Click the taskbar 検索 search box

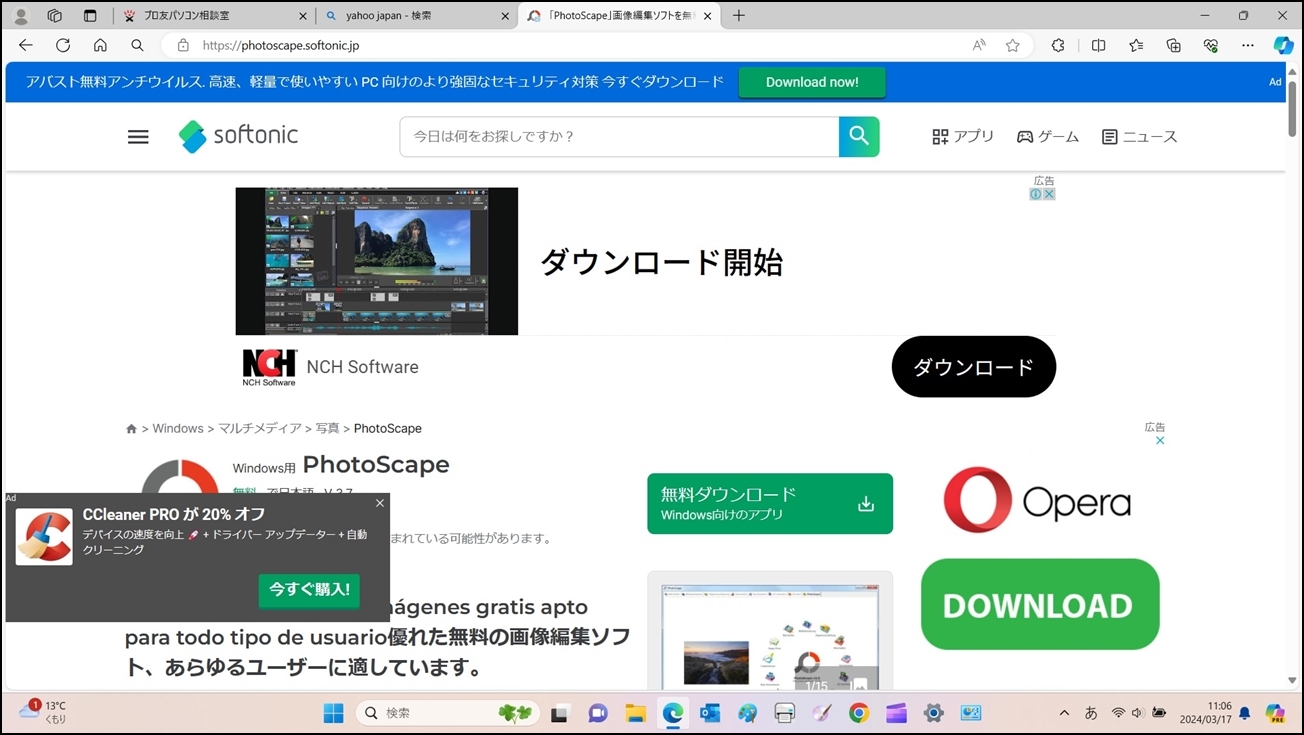pos(448,713)
